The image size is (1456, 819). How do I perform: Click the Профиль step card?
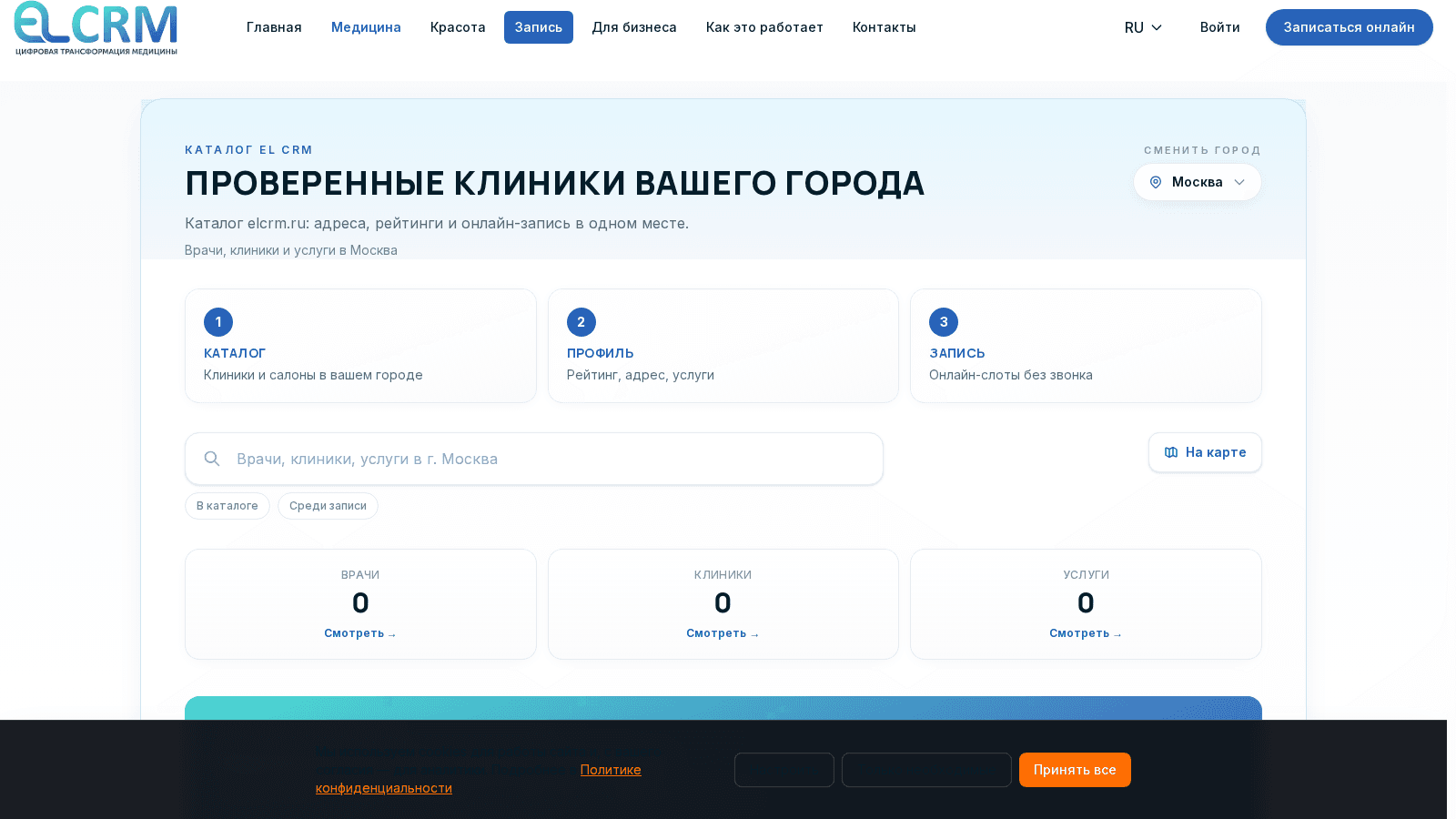pos(723,346)
